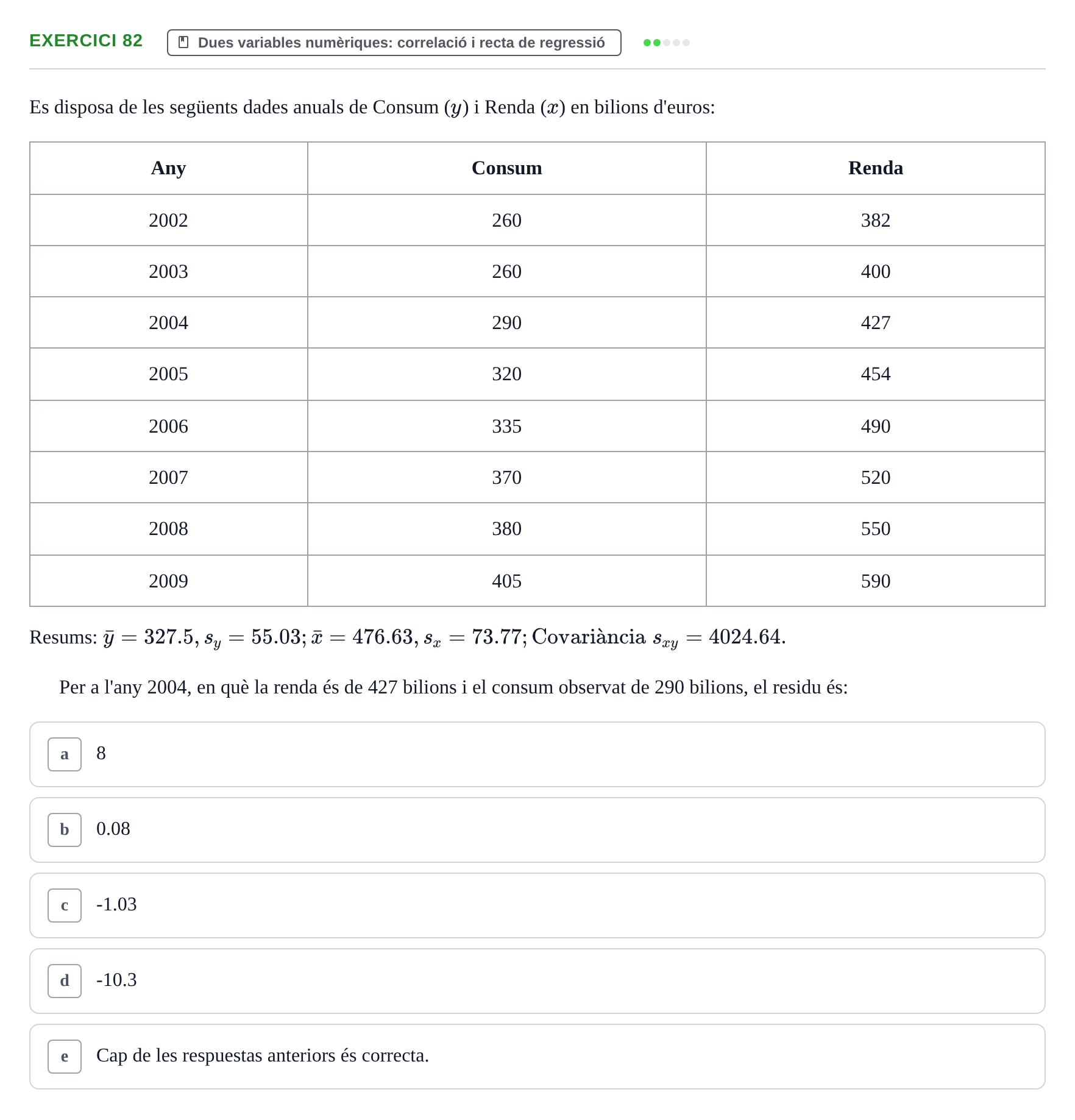The height and width of the screenshot is (1120, 1075).
Task: Select answer option a with value 8
Action: (537, 754)
